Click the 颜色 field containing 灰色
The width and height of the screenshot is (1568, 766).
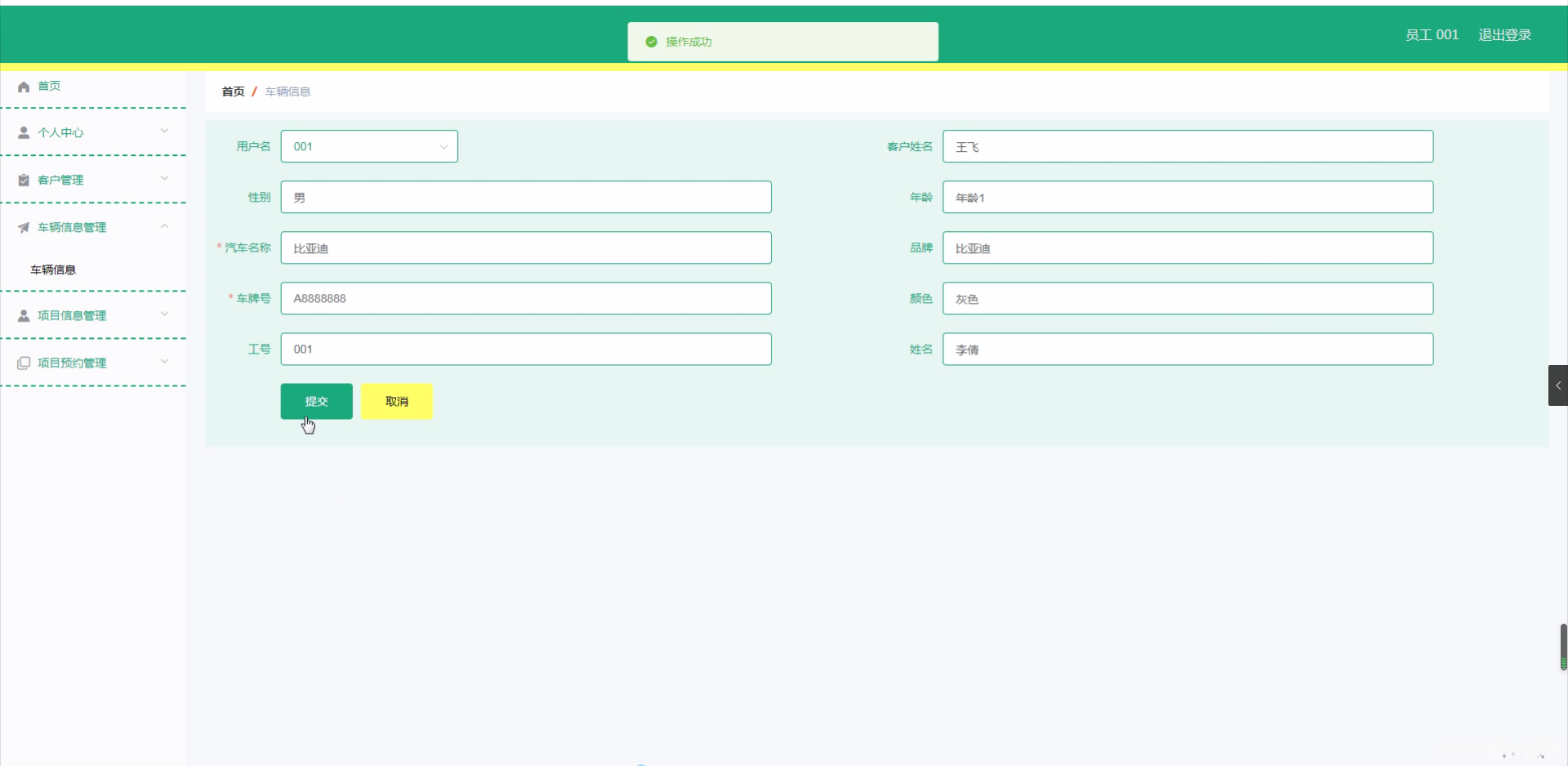pyautogui.click(x=1187, y=298)
